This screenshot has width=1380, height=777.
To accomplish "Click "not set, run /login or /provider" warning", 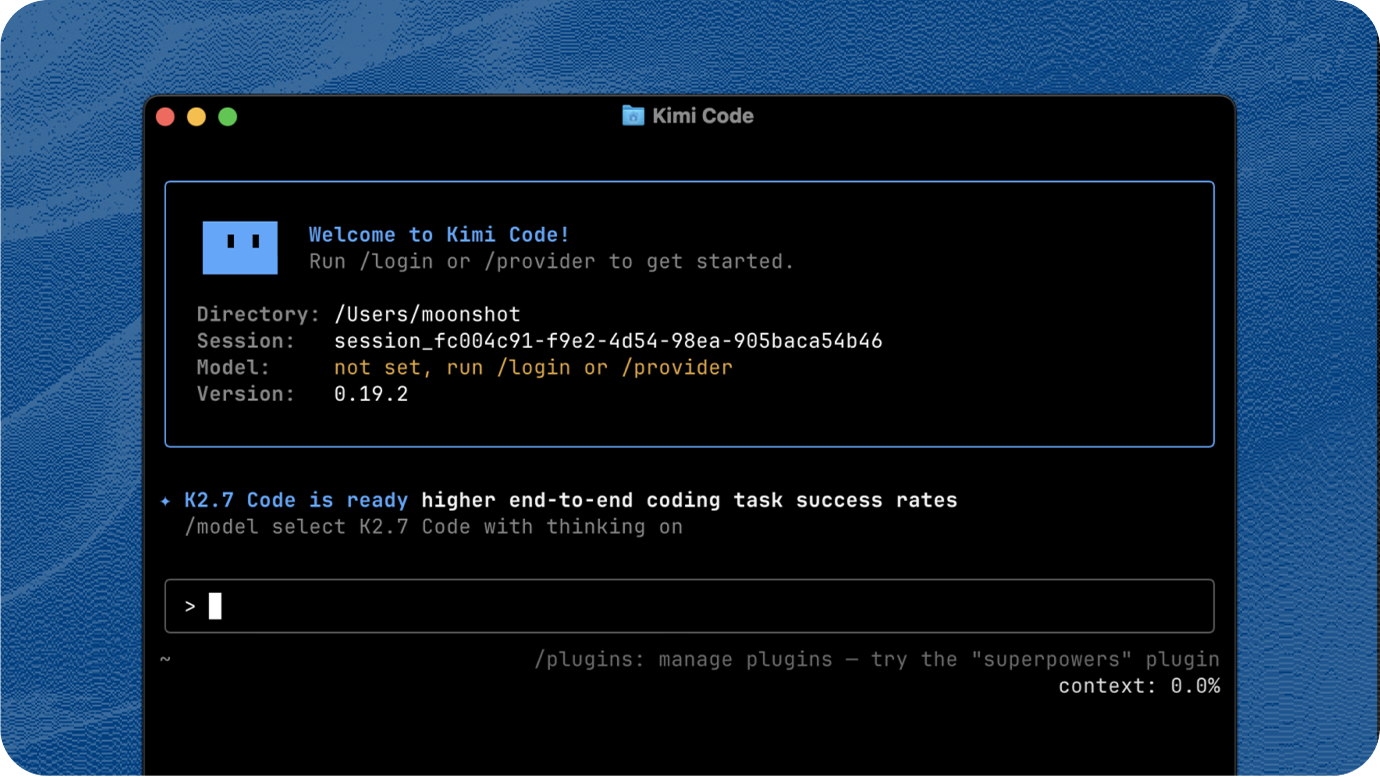I will click(533, 368).
